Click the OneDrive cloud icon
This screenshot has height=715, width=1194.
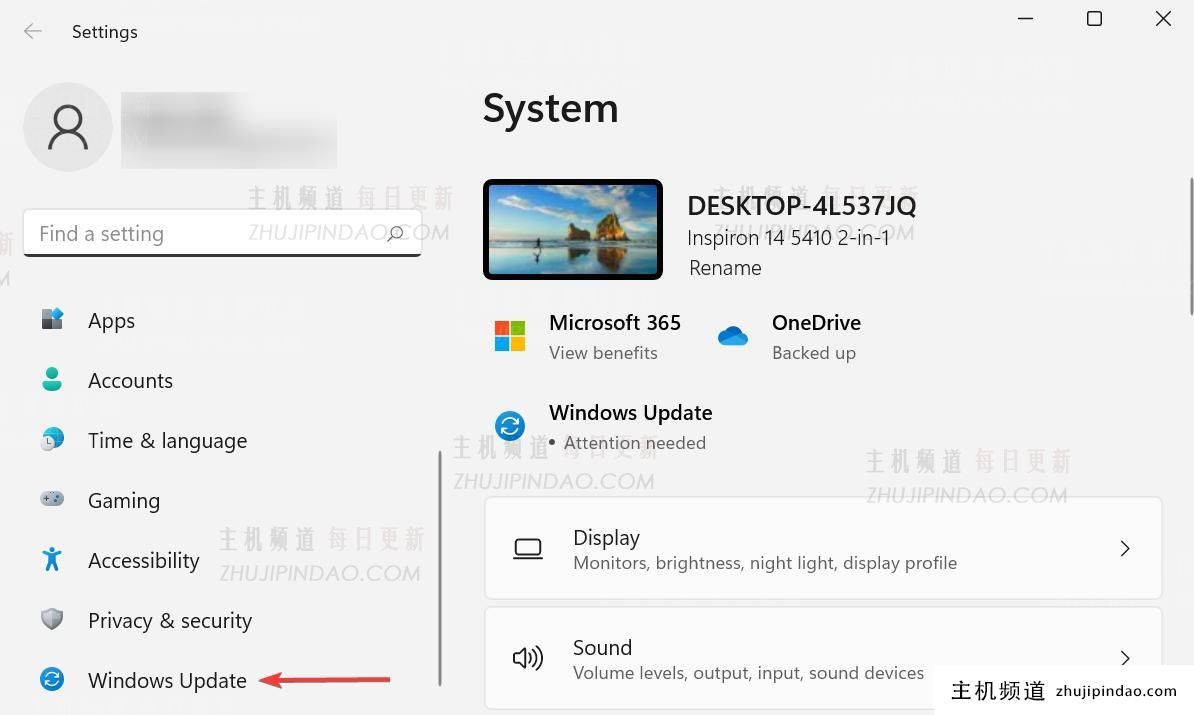point(733,337)
